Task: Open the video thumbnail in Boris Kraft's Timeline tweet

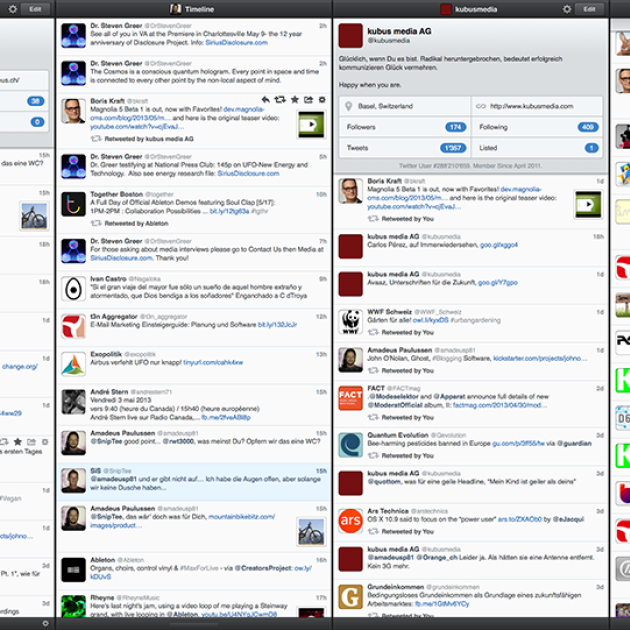Action: [x=310, y=124]
